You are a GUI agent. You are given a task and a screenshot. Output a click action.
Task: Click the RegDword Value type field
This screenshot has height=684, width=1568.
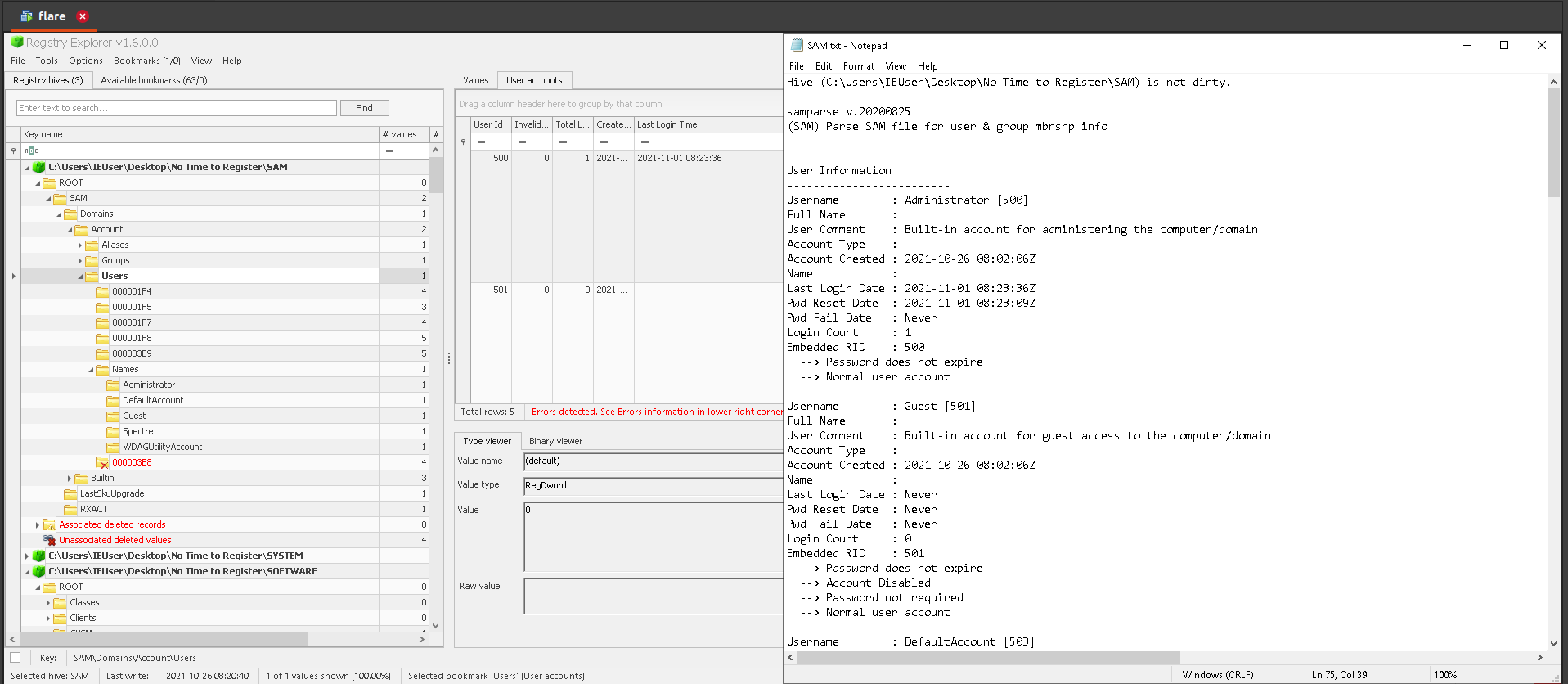pos(653,486)
